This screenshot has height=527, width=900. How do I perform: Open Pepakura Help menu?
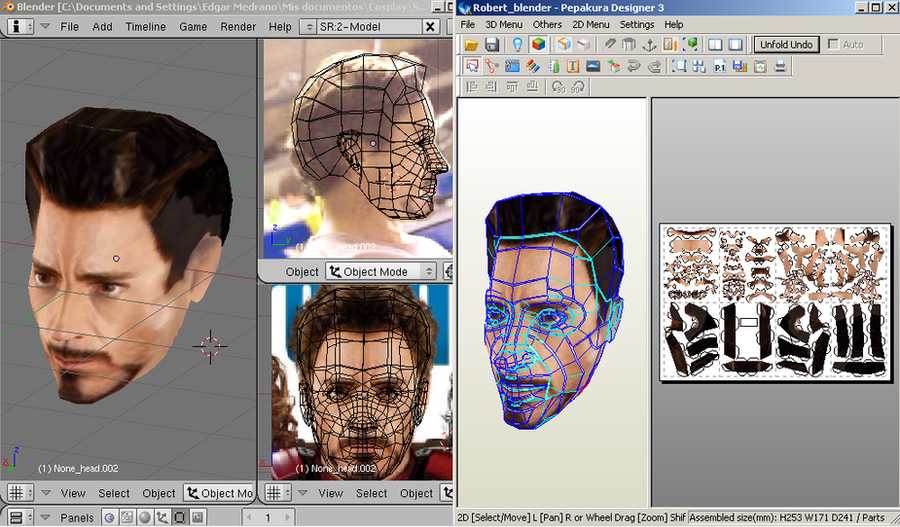coord(674,25)
